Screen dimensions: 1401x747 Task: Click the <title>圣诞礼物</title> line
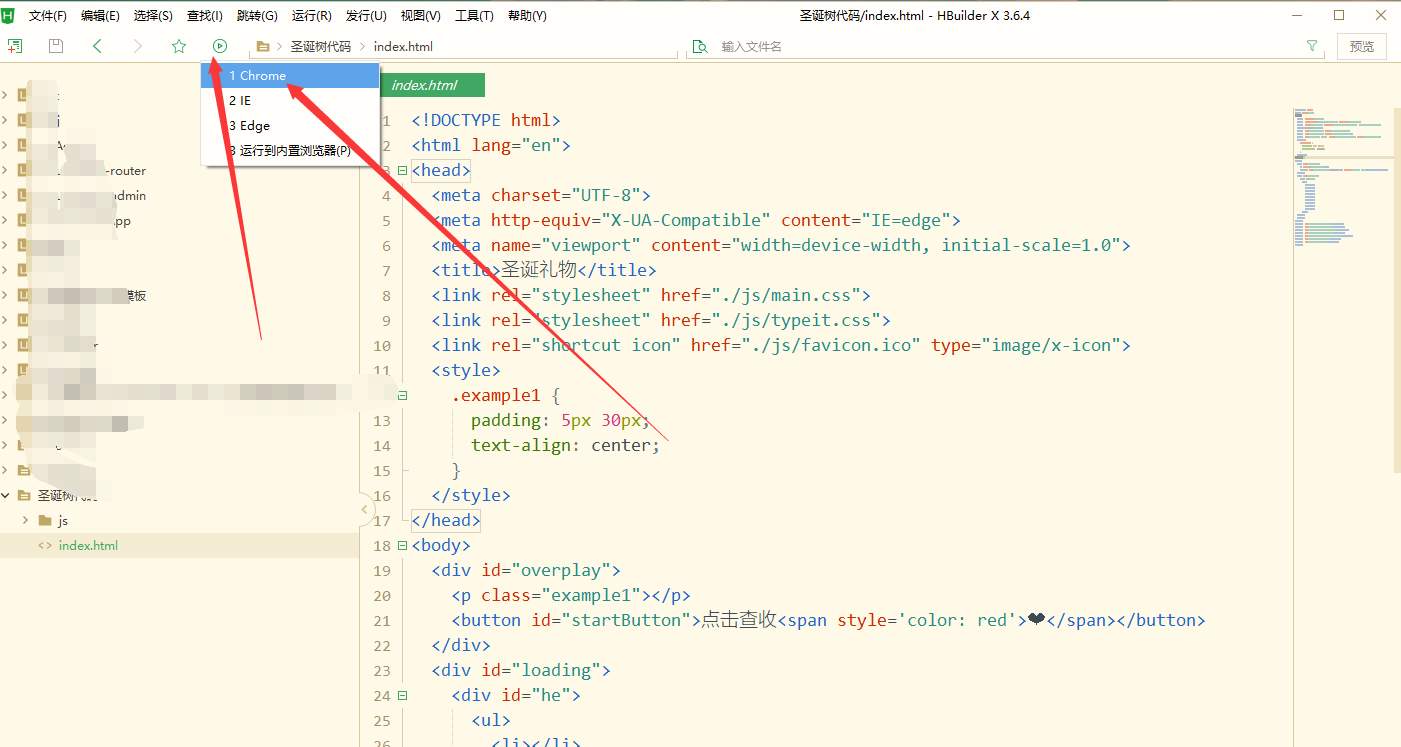pos(544,270)
